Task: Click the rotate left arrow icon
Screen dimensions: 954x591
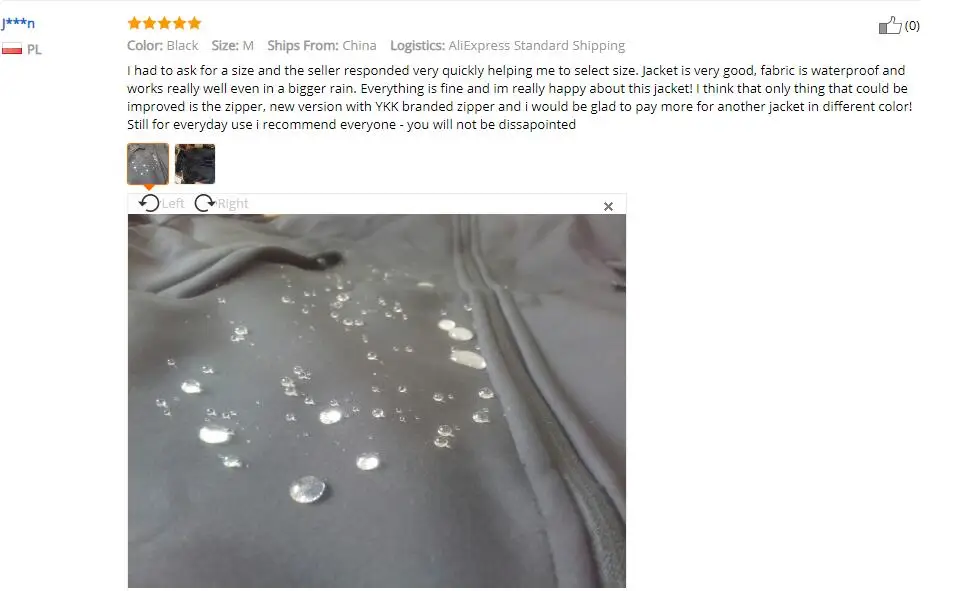Action: 148,203
